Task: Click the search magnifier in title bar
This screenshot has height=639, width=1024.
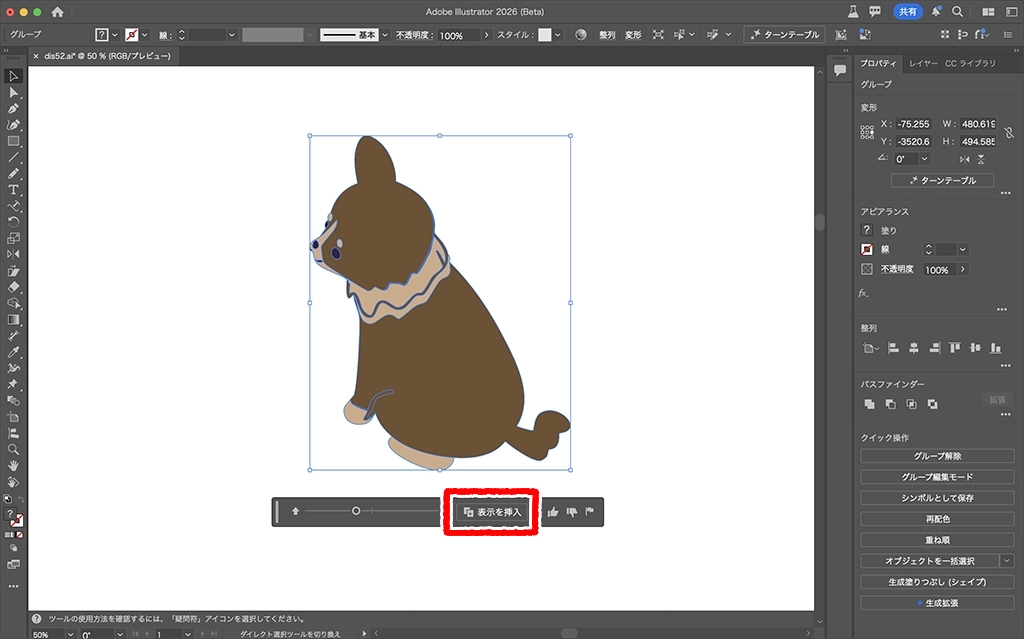Action: [x=957, y=12]
